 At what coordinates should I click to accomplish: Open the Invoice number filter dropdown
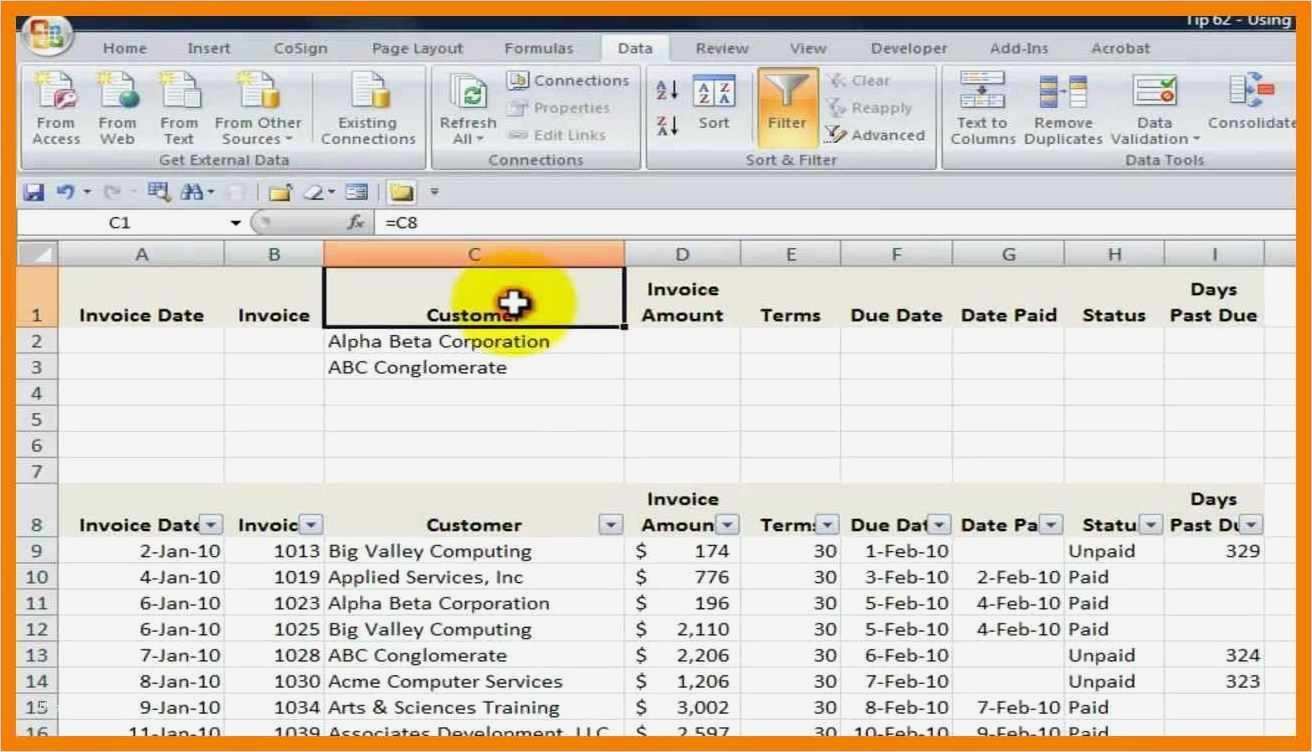311,525
